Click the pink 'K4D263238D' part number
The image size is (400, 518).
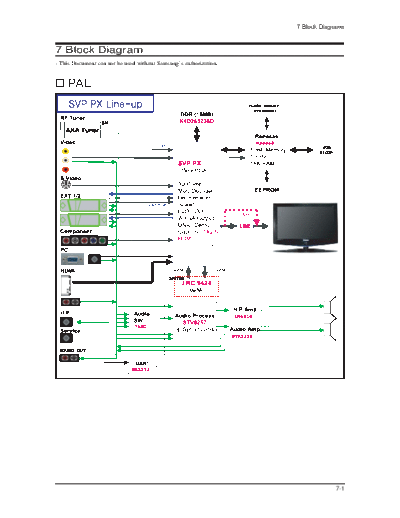coord(197,121)
